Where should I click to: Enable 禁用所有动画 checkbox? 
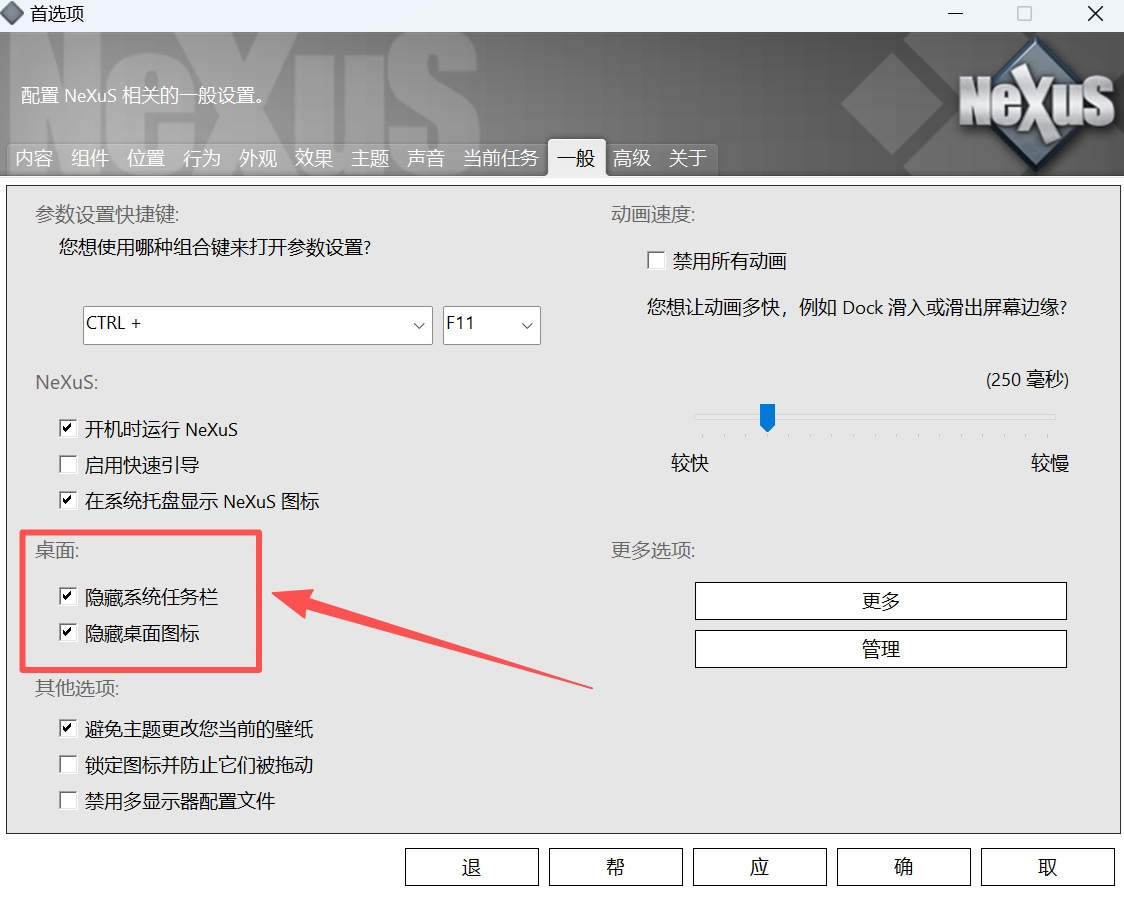coord(656,261)
